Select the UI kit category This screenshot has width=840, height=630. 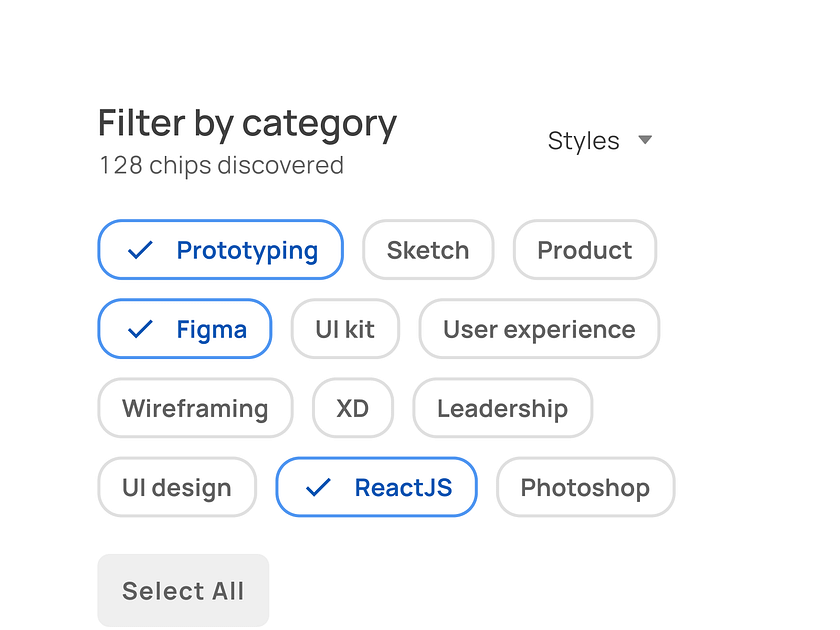tap(345, 329)
